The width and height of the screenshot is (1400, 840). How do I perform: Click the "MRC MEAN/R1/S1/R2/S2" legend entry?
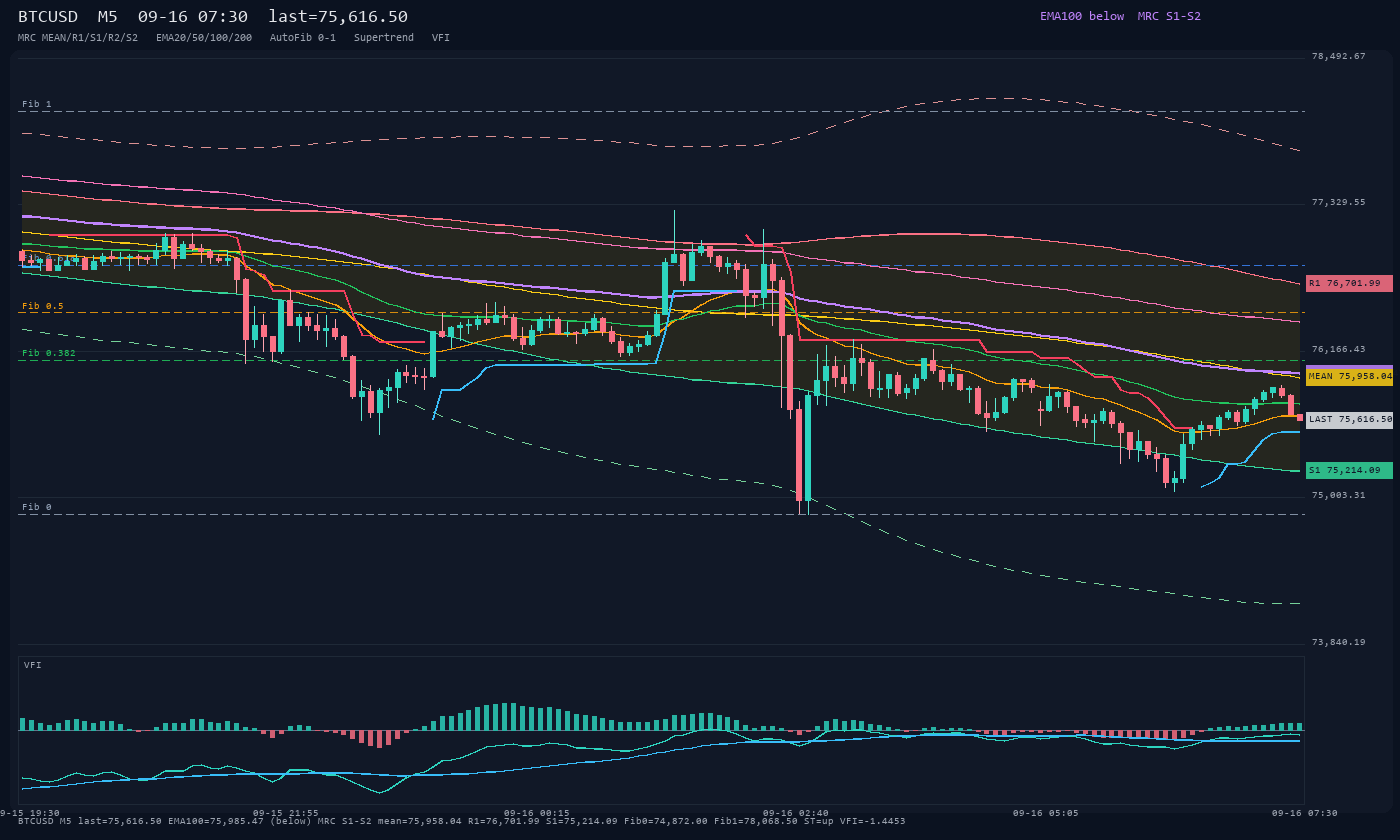tap(78, 37)
